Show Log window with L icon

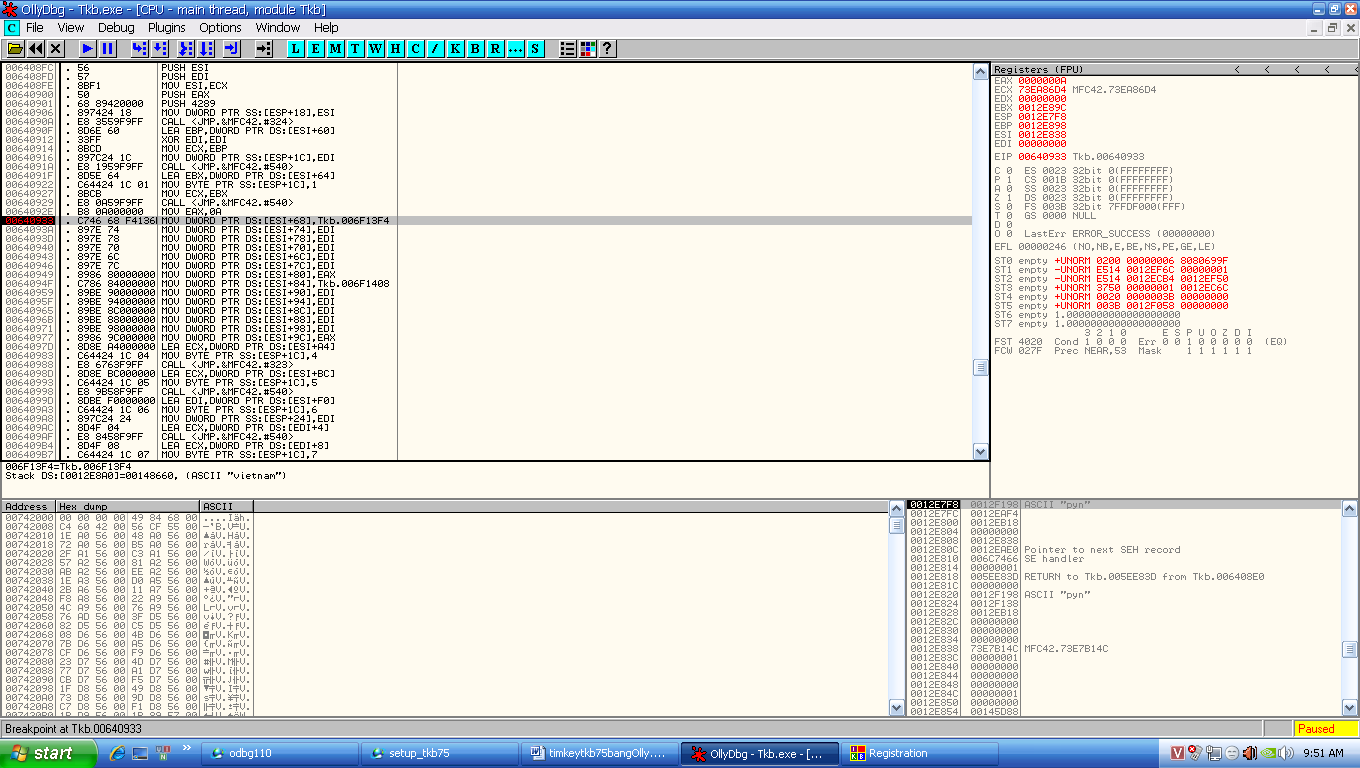(x=296, y=48)
